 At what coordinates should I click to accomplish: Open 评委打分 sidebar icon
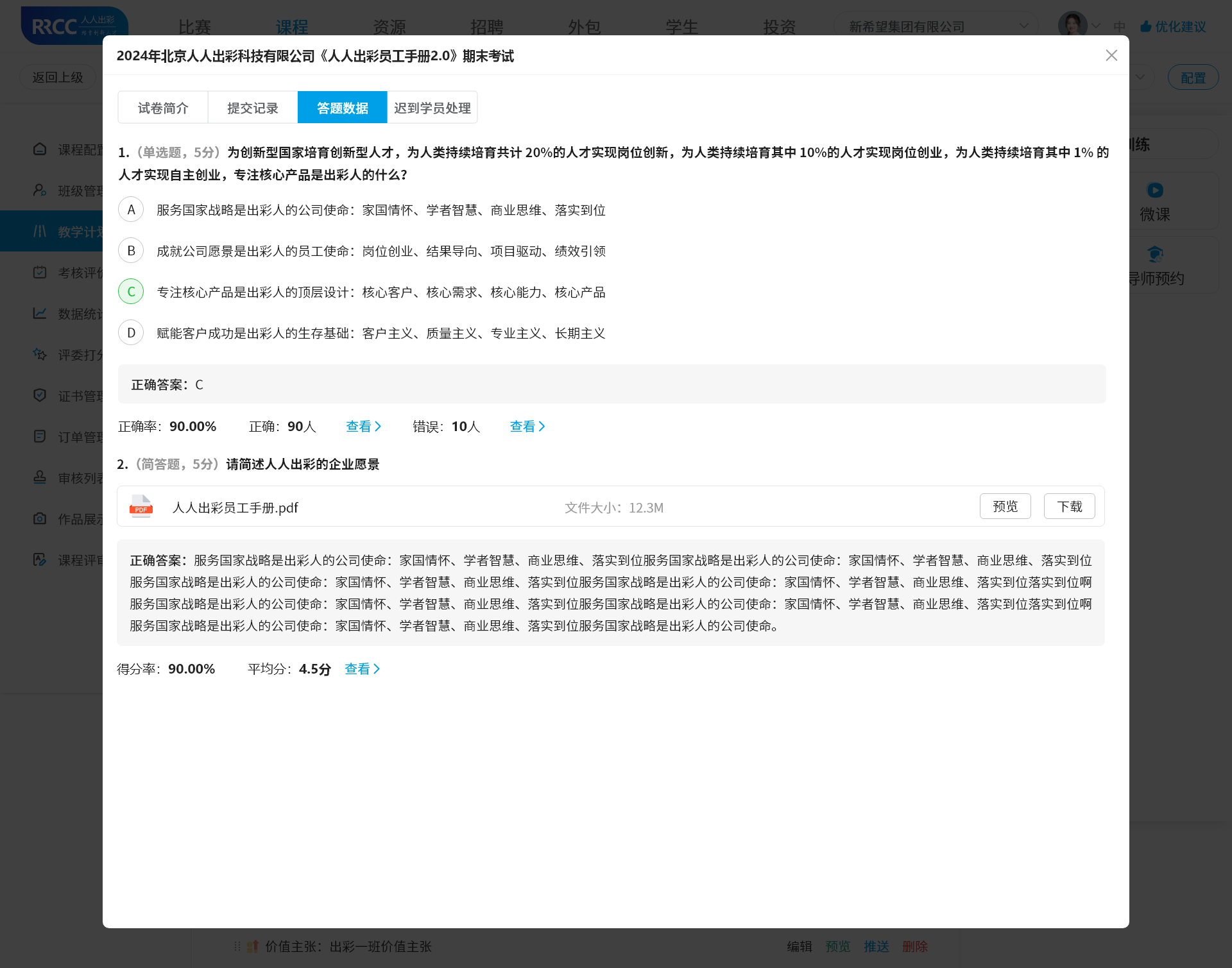[x=40, y=354]
